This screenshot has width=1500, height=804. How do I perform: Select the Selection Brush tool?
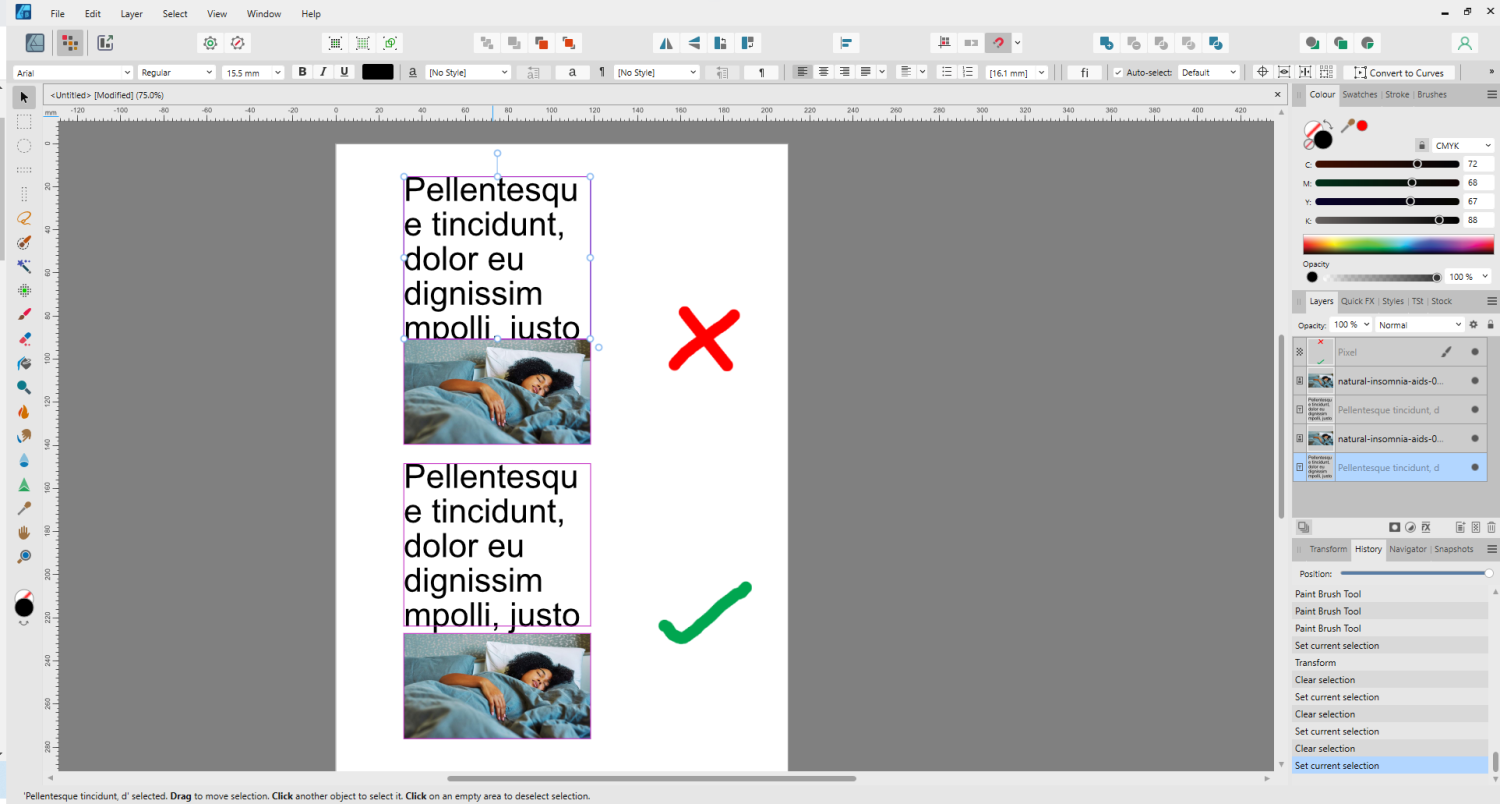[24, 242]
